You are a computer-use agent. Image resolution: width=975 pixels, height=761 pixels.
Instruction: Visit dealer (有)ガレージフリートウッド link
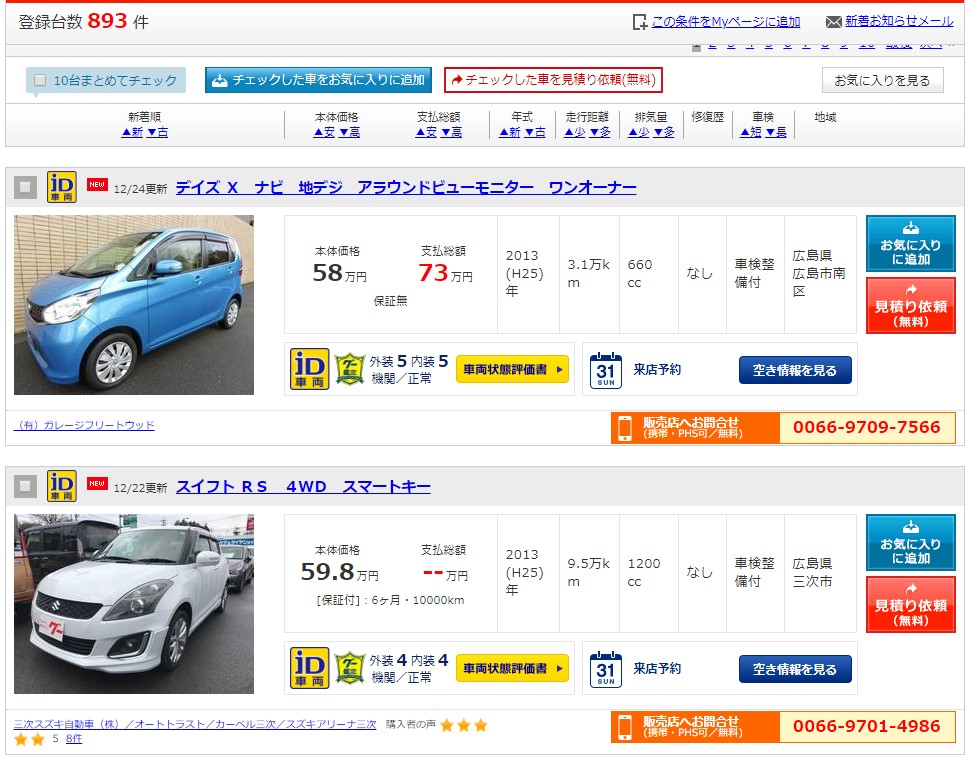84,425
